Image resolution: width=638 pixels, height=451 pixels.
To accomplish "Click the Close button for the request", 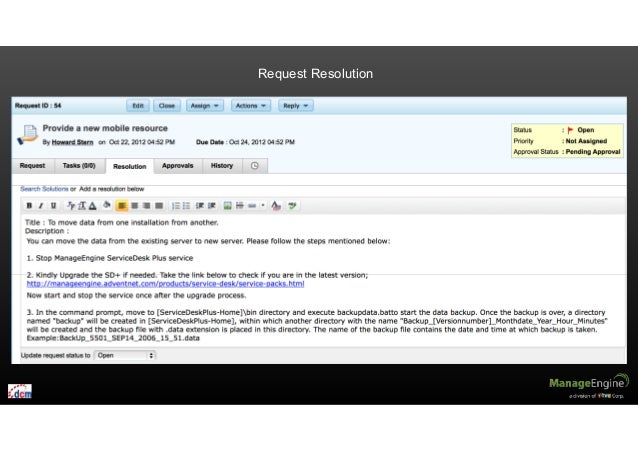I will pyautogui.click(x=167, y=106).
